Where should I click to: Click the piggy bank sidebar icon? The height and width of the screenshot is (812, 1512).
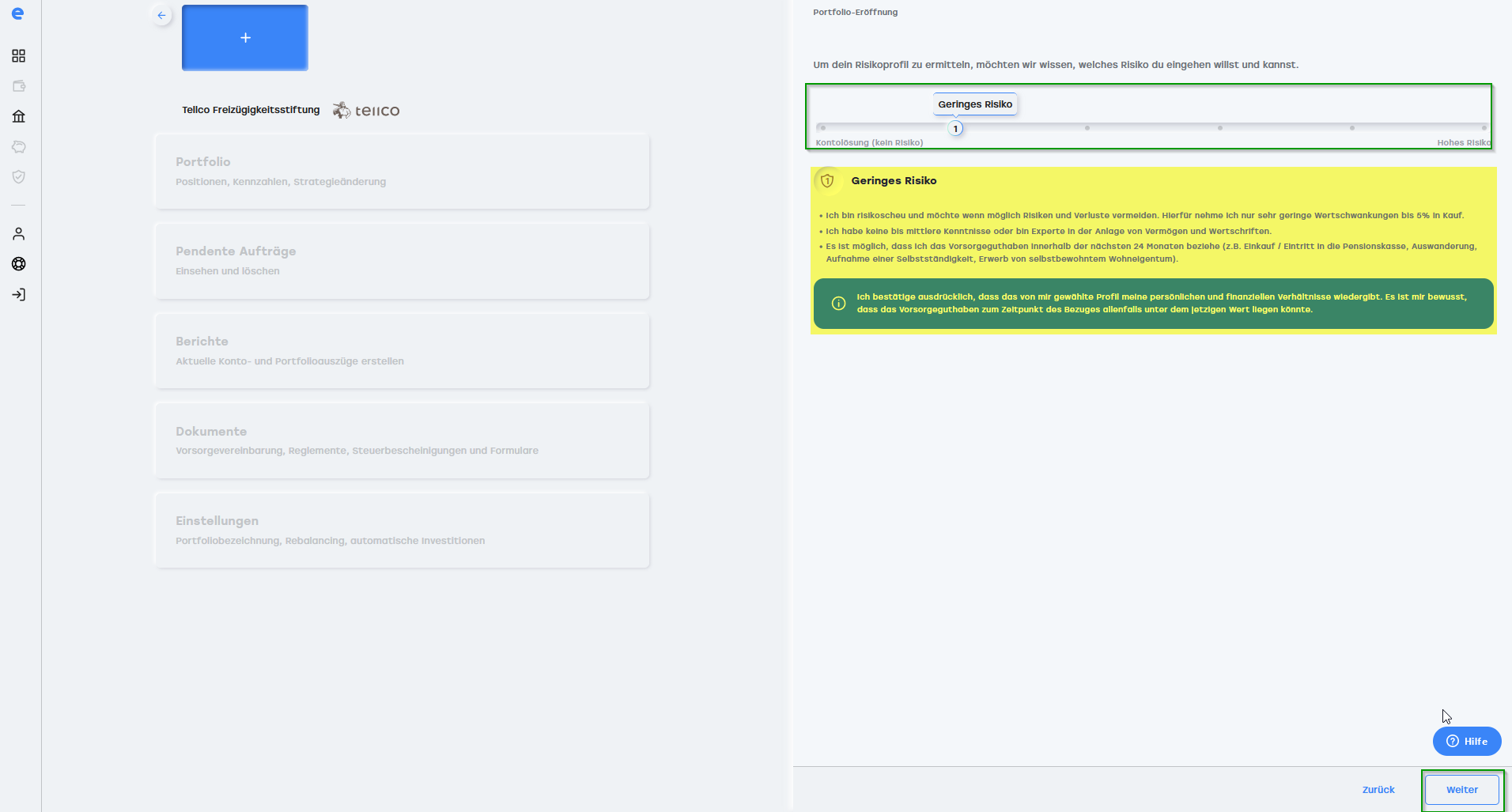tap(19, 147)
